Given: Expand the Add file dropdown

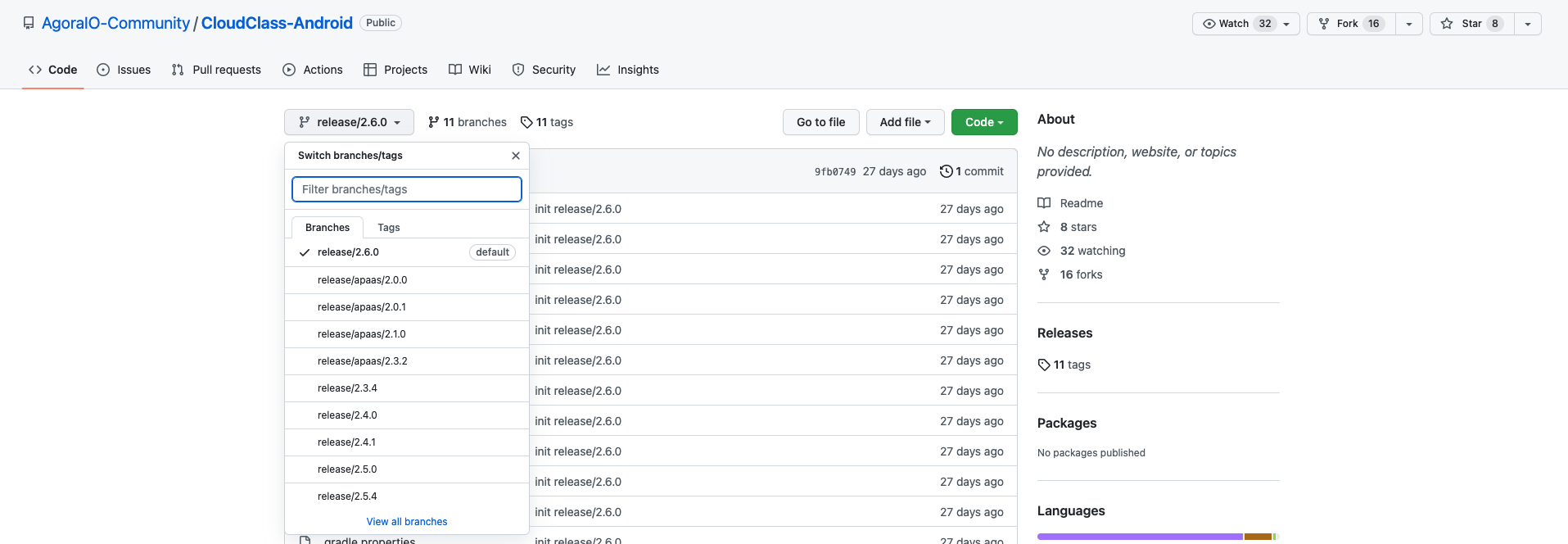Looking at the screenshot, I should pos(906,122).
